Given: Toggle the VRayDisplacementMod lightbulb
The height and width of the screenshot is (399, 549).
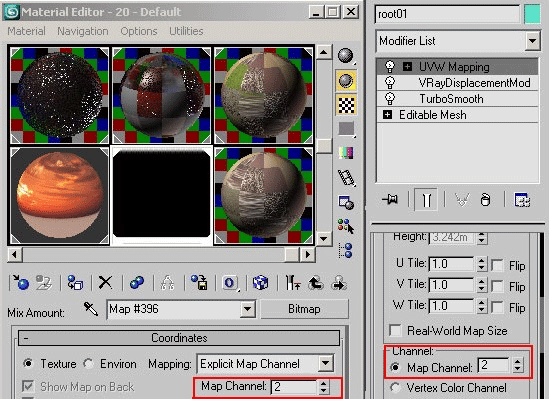Looking at the screenshot, I should (x=390, y=83).
